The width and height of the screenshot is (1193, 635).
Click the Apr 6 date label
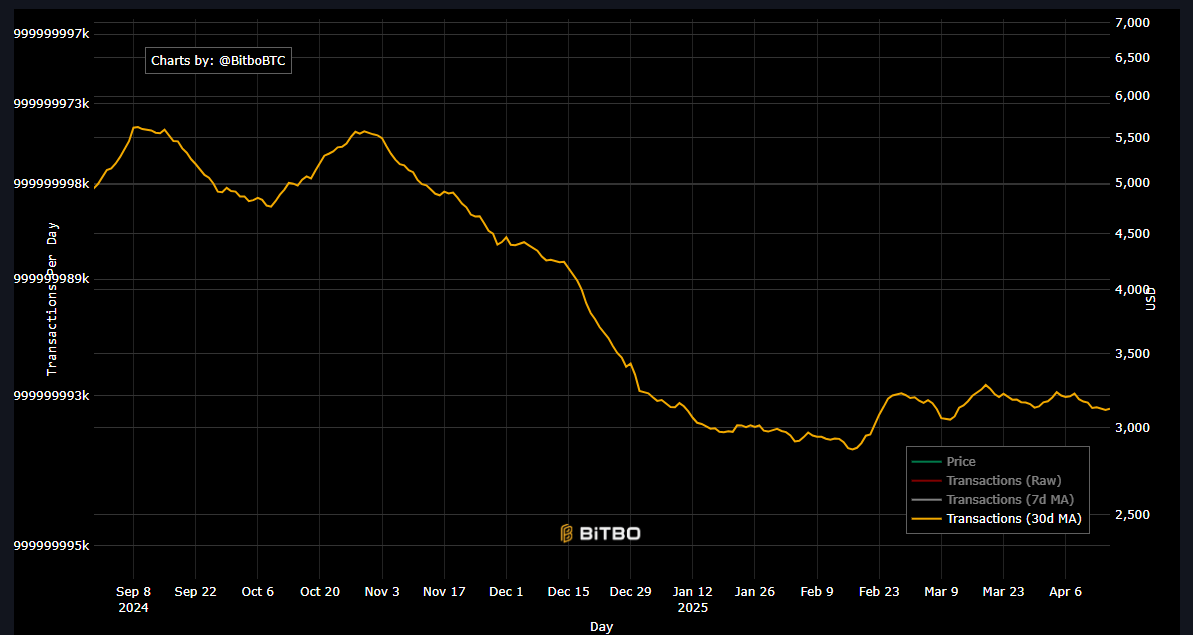pyautogui.click(x=1065, y=592)
